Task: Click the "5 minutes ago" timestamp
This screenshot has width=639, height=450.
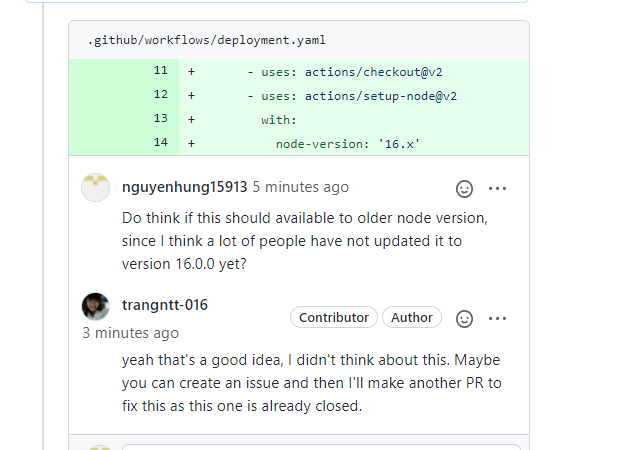Action: pos(301,187)
